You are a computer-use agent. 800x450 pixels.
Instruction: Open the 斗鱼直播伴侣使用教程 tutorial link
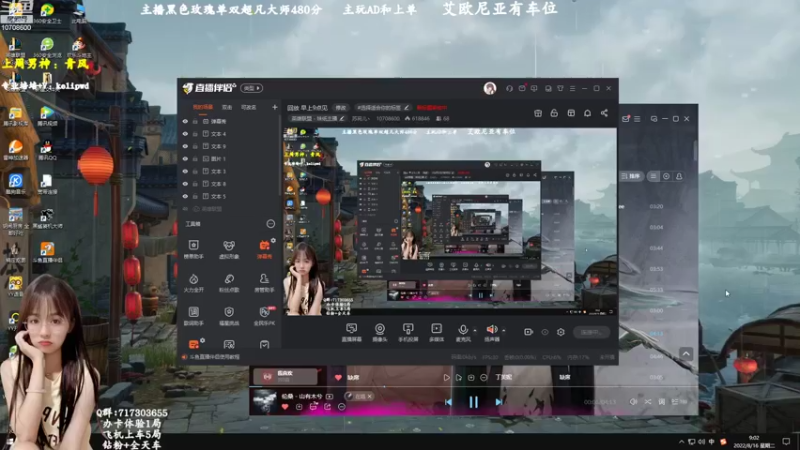pos(214,357)
